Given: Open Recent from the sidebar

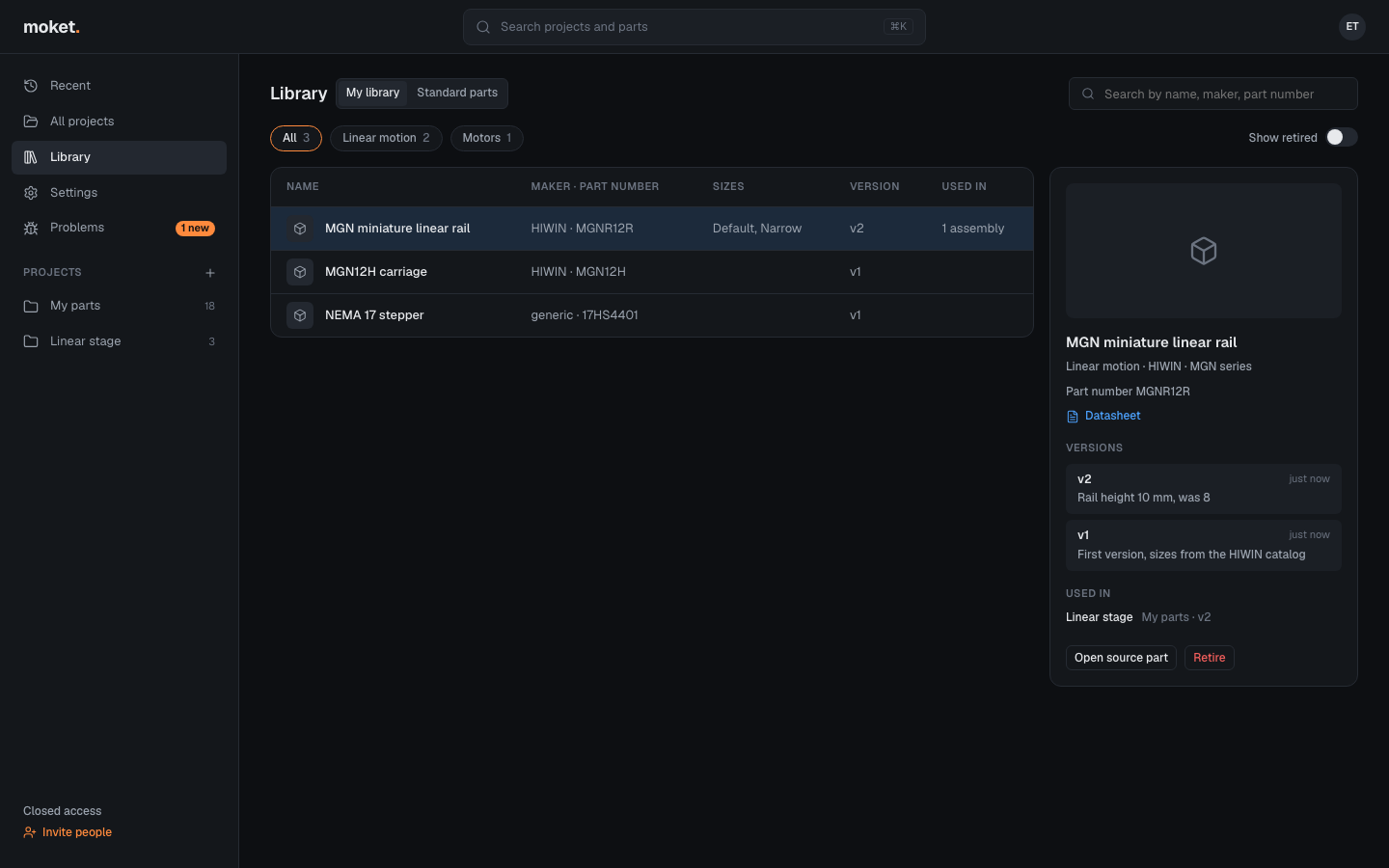Looking at the screenshot, I should click(119, 86).
